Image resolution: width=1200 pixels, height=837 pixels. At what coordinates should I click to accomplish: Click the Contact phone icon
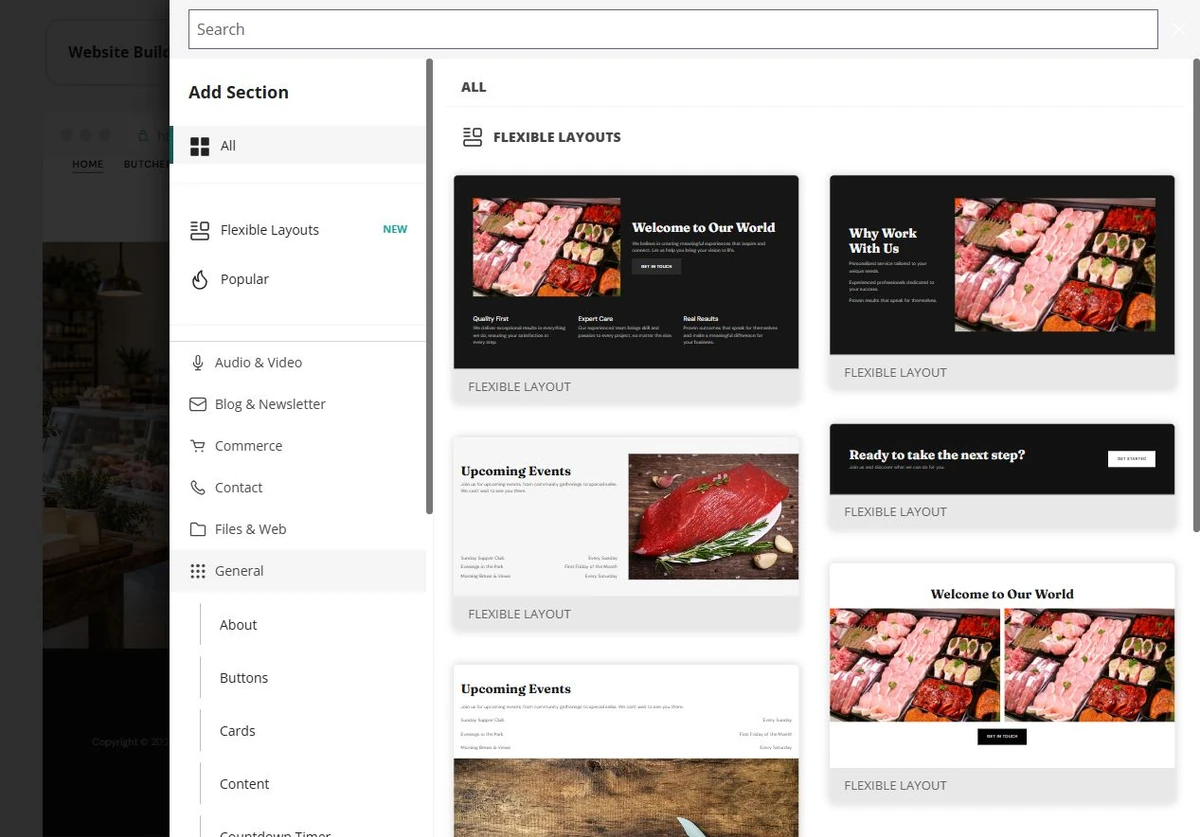(198, 488)
